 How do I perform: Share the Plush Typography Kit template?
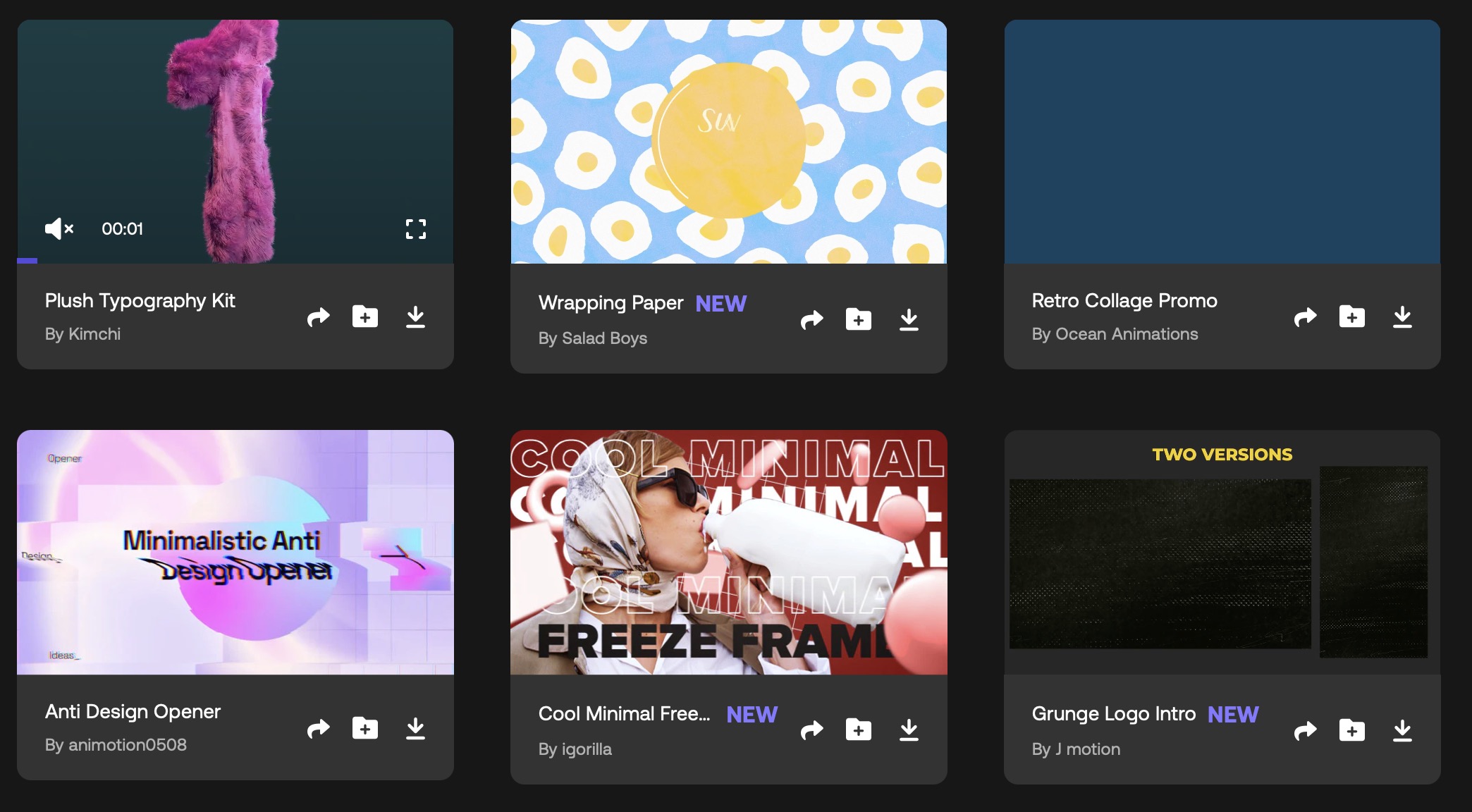click(319, 317)
